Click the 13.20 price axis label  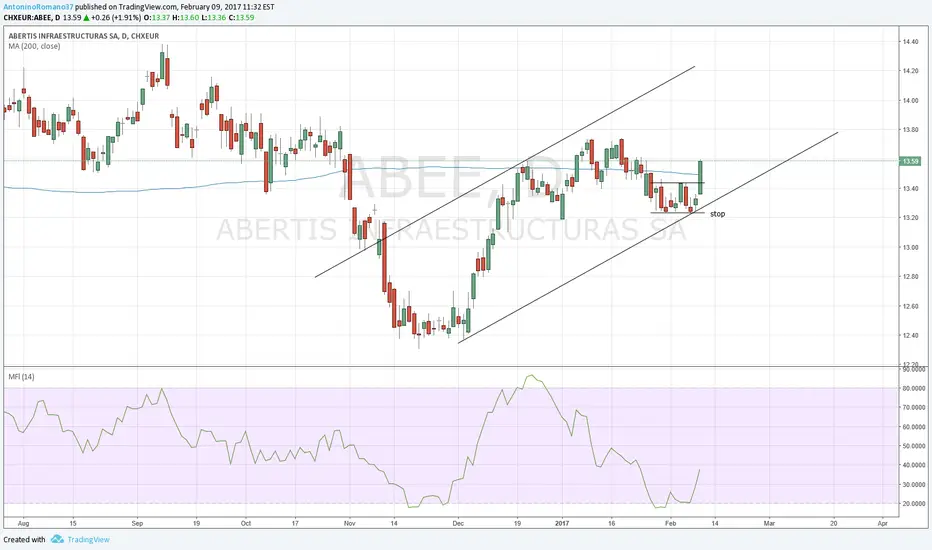coord(910,218)
